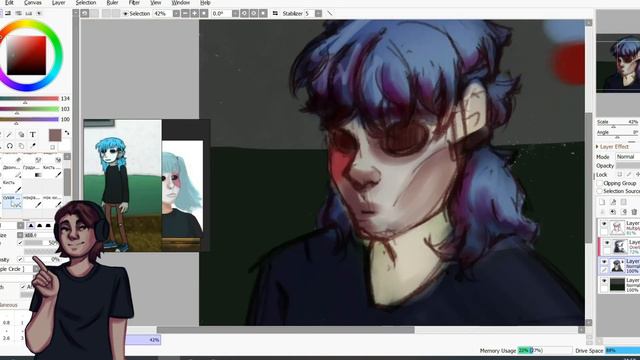Open the zoom preset dropdown arrow
This screenshot has height=360, width=640.
click(176, 13)
